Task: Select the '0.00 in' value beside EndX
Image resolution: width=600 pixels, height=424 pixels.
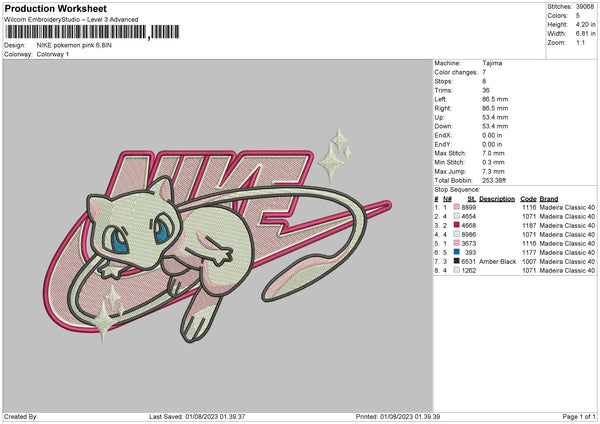Action: pos(492,135)
